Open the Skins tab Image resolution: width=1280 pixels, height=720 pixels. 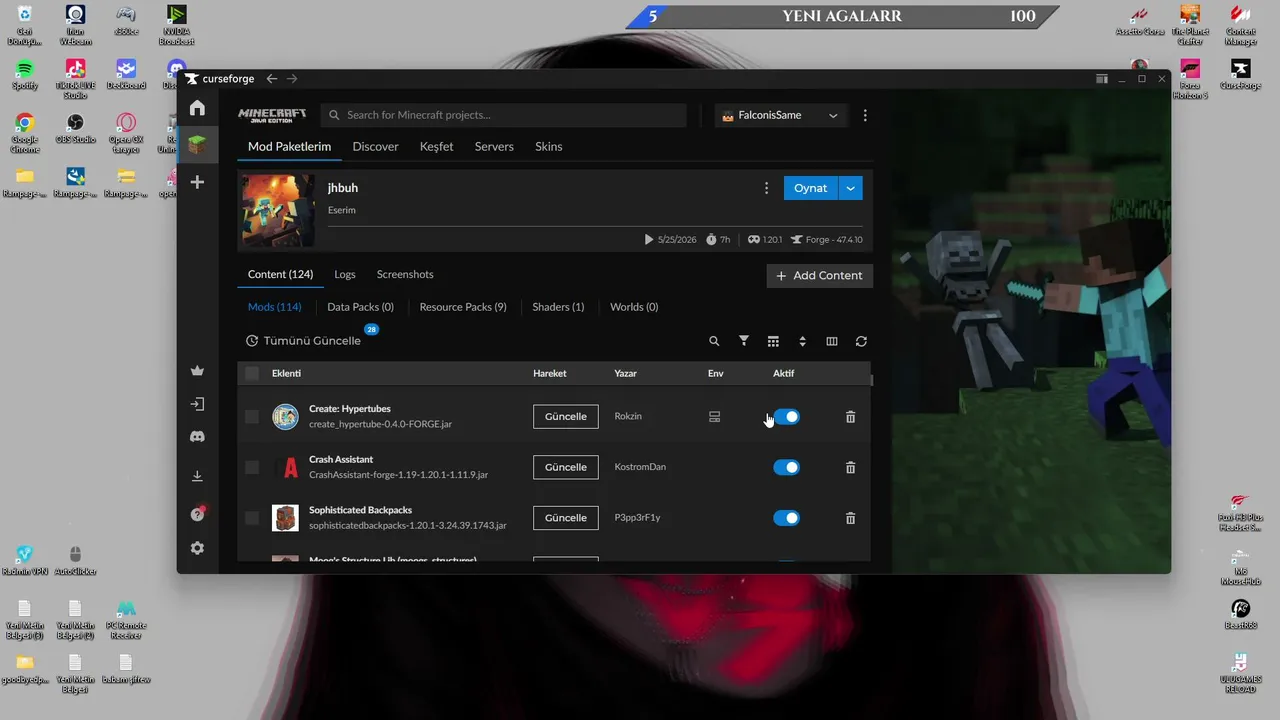[x=549, y=146]
